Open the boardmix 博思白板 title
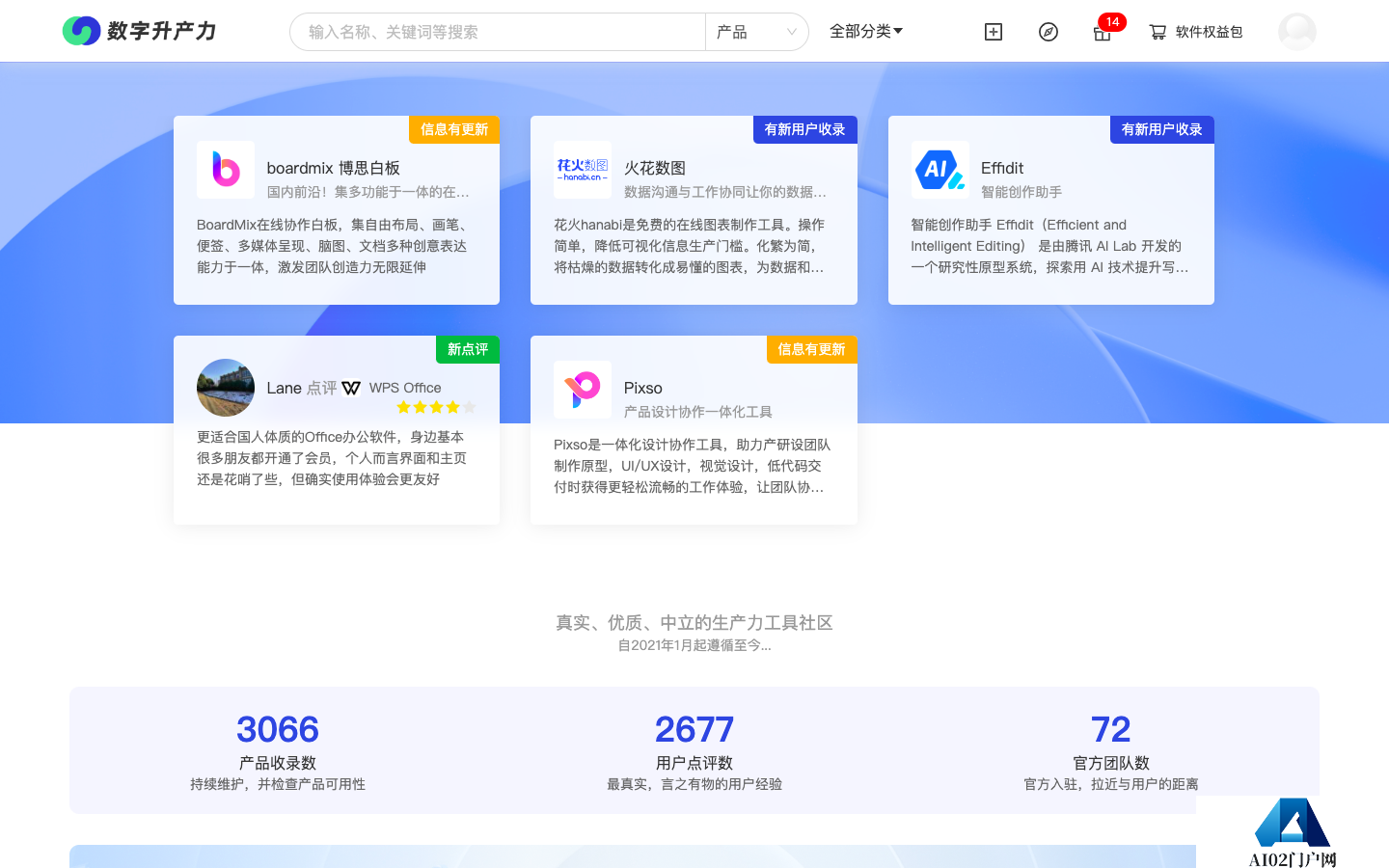The height and width of the screenshot is (868, 1389). [334, 168]
